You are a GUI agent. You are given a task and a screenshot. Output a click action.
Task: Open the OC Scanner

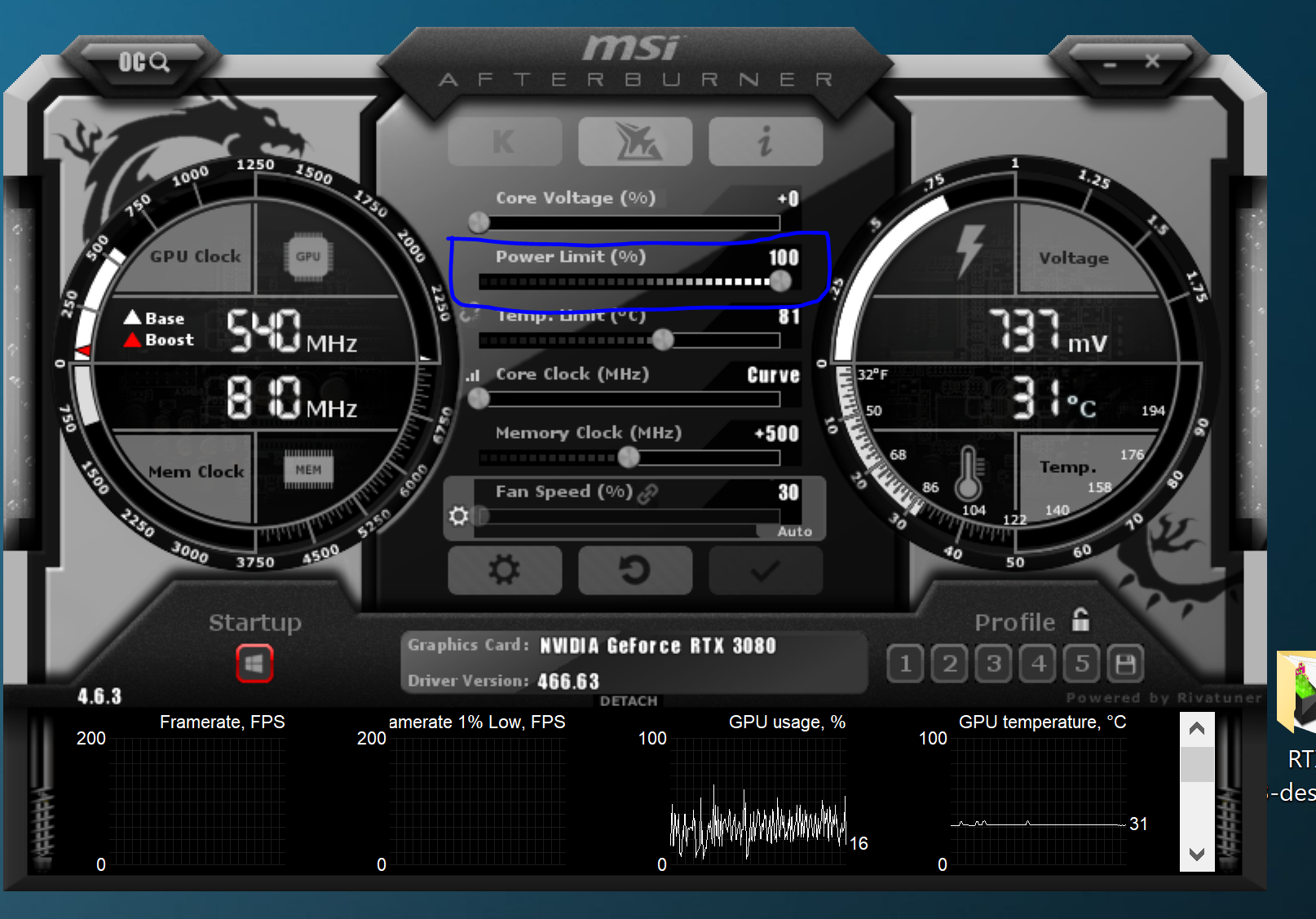coord(144,62)
